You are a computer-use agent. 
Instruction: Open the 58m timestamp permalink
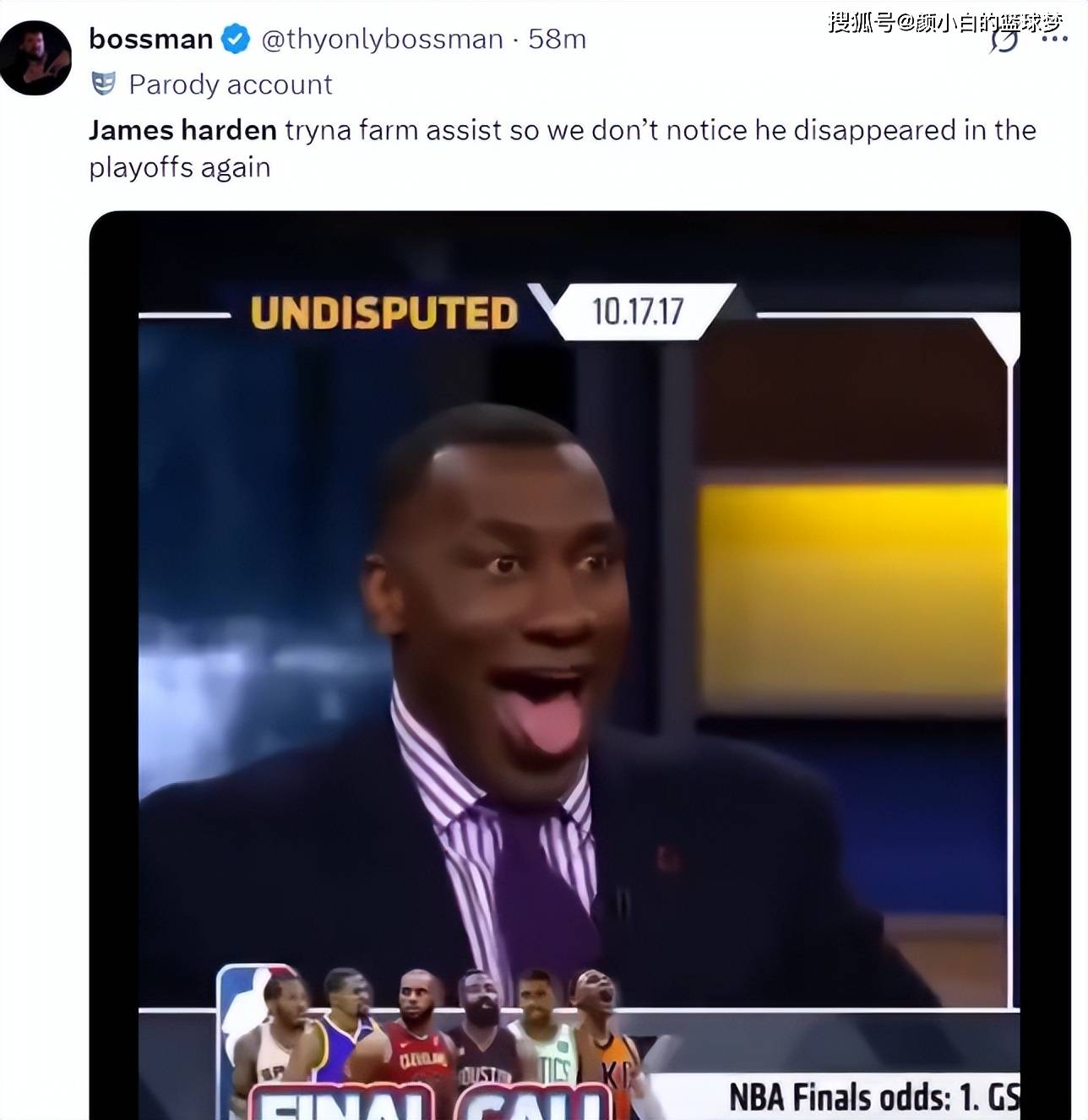557,39
